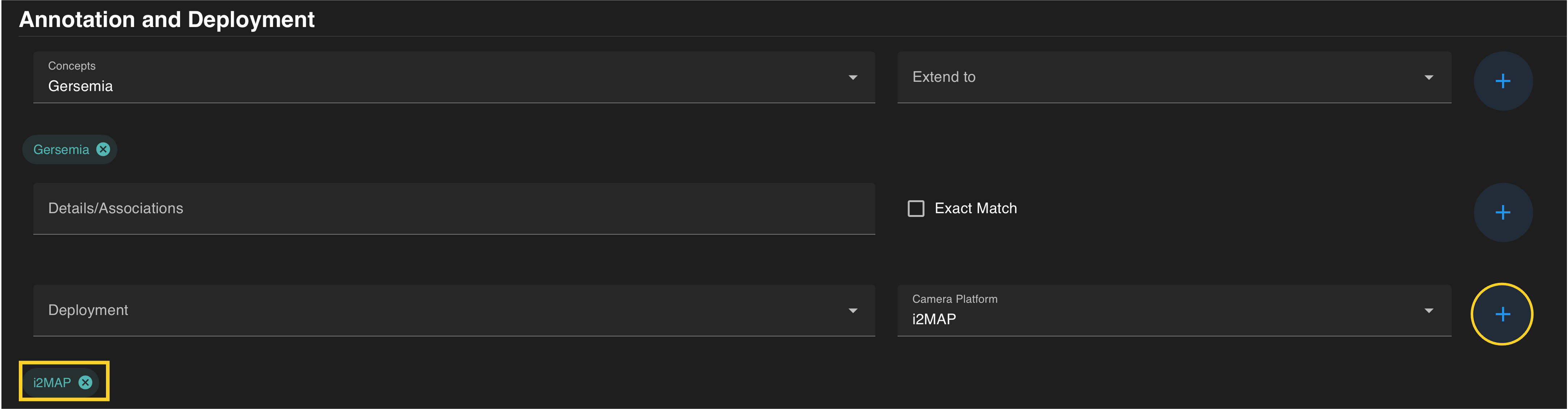Click the Annotation and Deployment heading

[167, 20]
